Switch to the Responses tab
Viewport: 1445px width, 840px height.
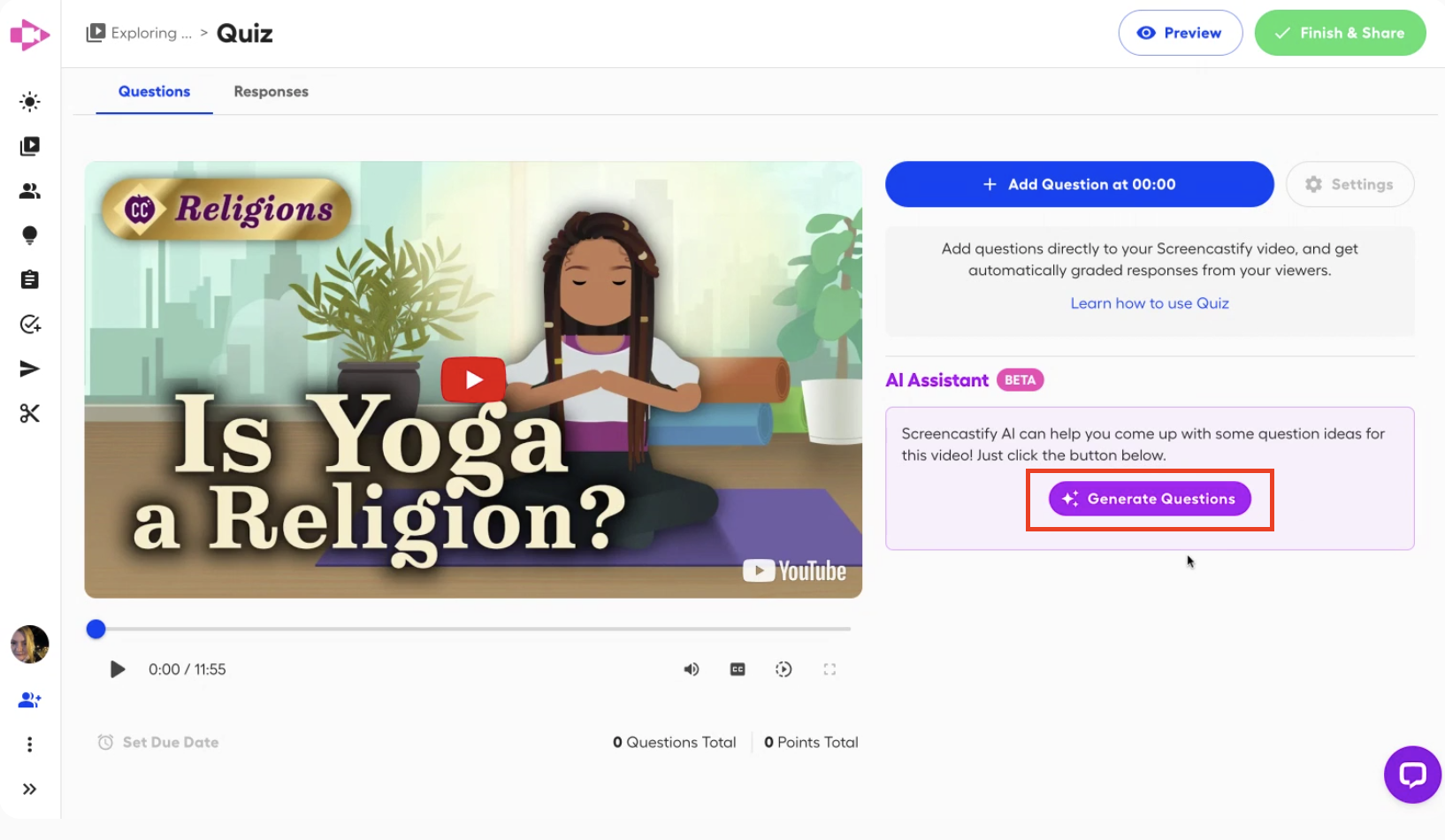coord(271,91)
